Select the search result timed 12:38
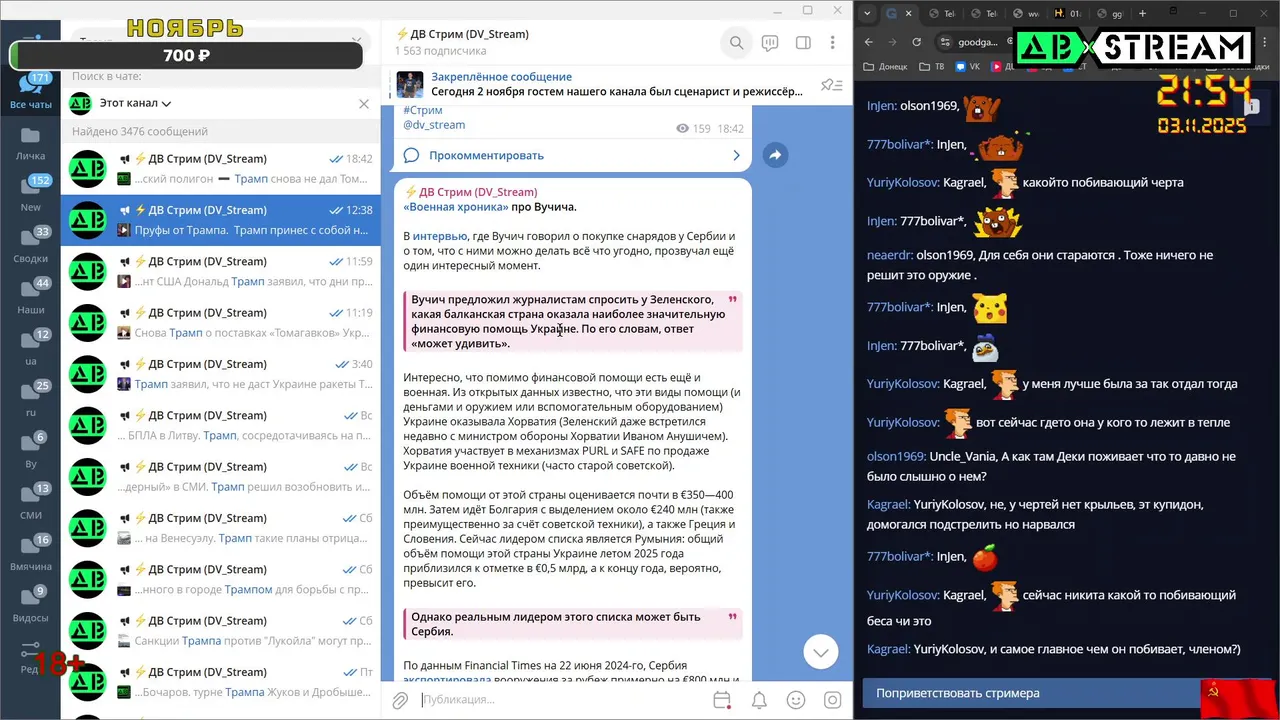 (221, 220)
